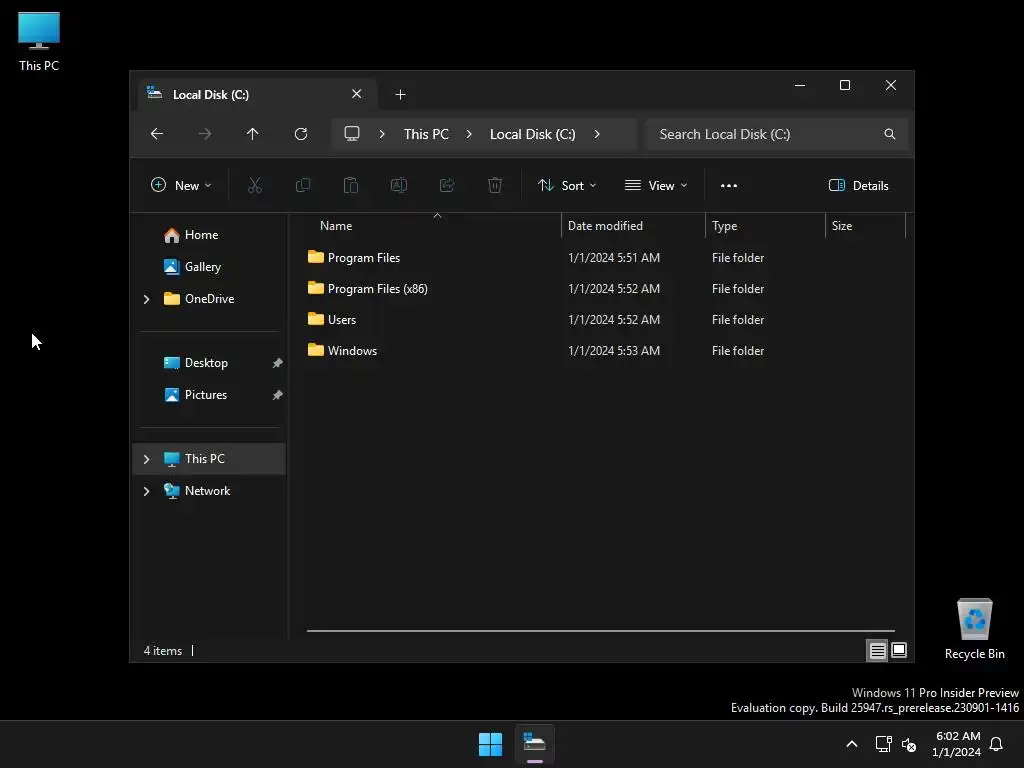Add a new tab with plus icon
Screen dimensions: 1024x768
click(x=400, y=95)
